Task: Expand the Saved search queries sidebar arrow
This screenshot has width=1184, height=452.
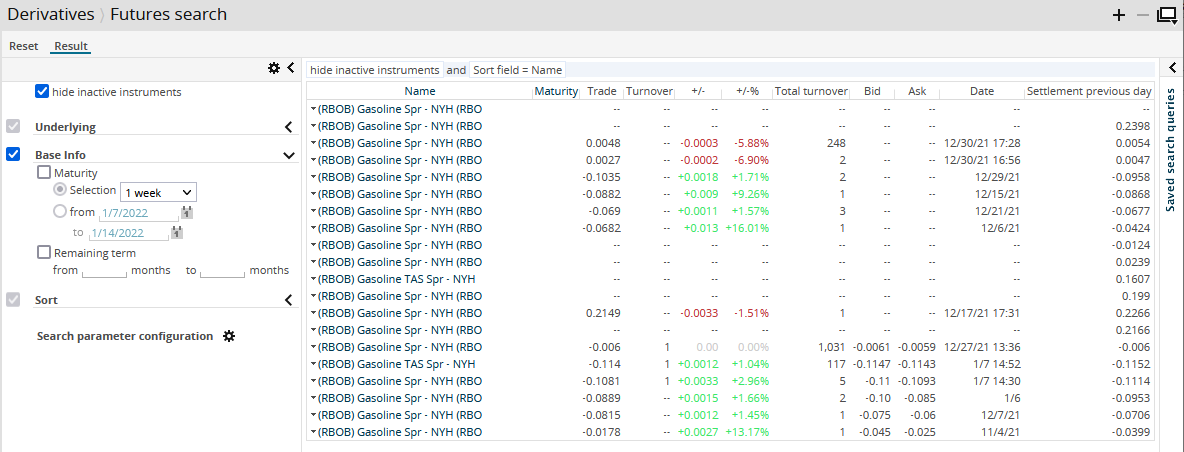Action: [1172, 68]
